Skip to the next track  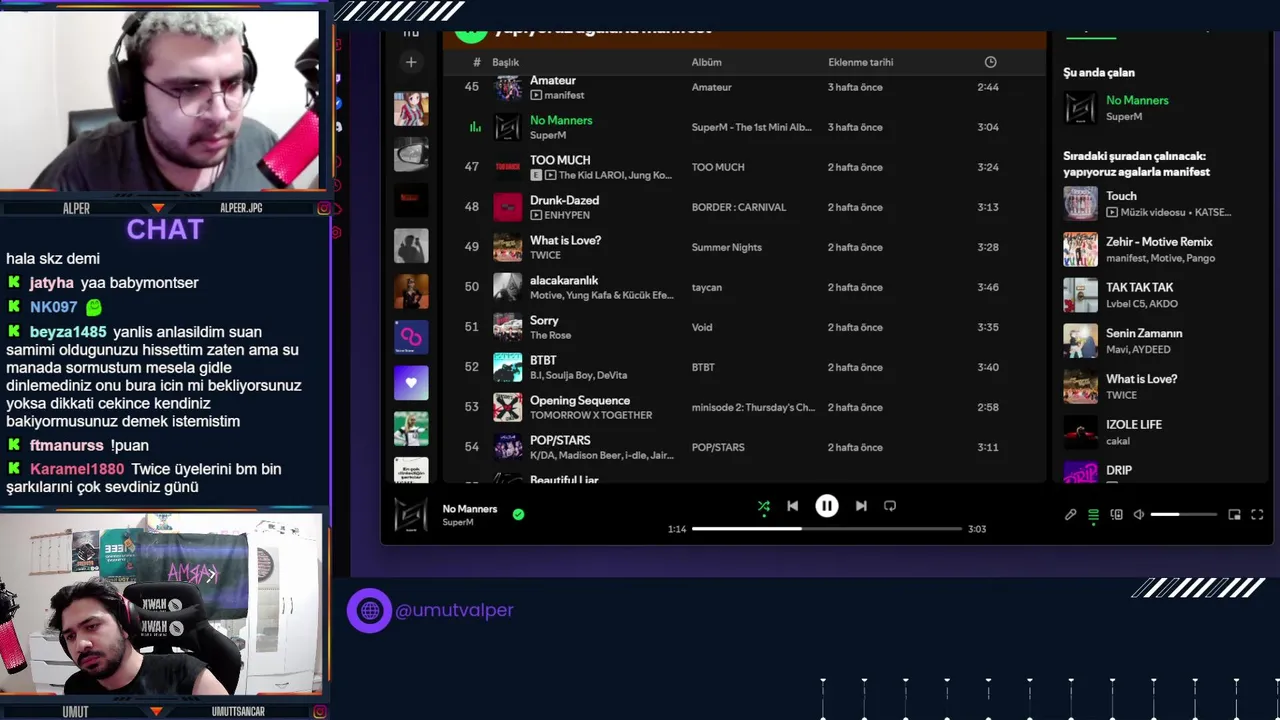pos(861,506)
